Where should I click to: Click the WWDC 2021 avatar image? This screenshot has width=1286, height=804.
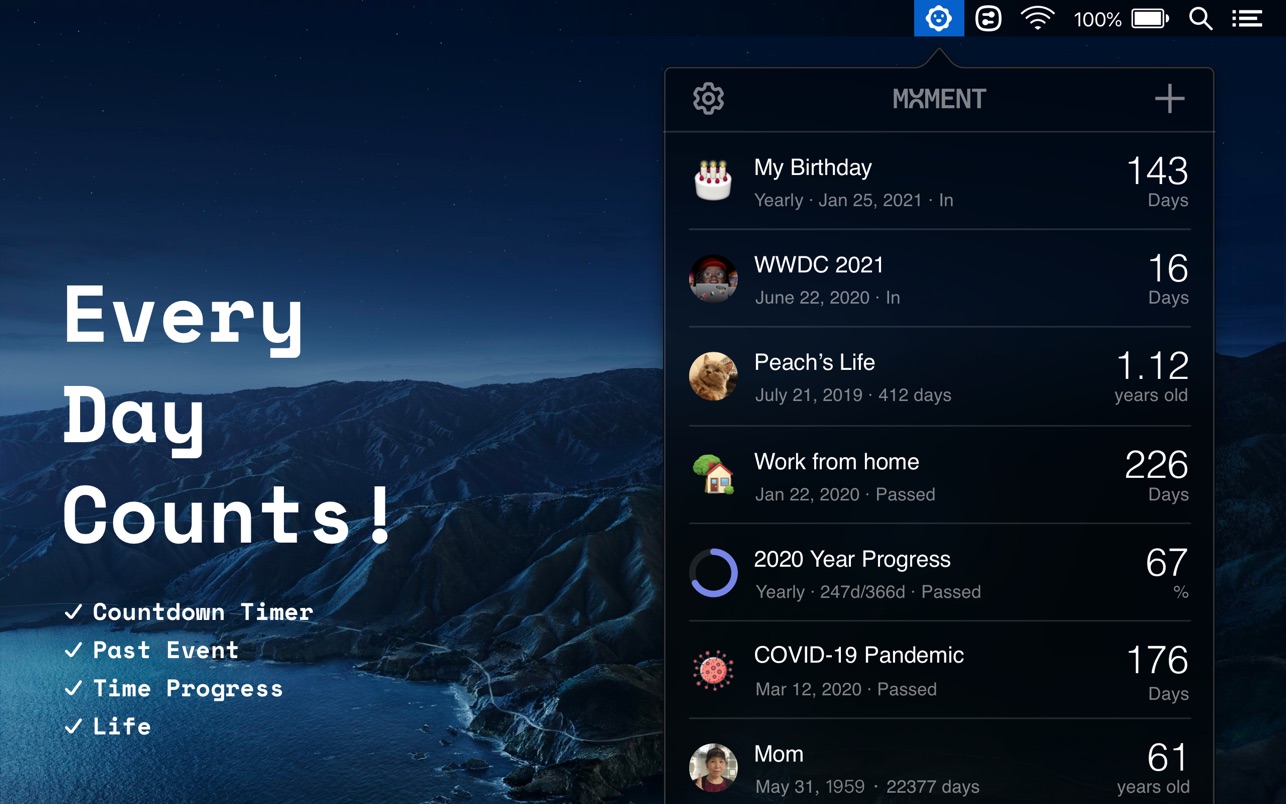click(x=713, y=278)
